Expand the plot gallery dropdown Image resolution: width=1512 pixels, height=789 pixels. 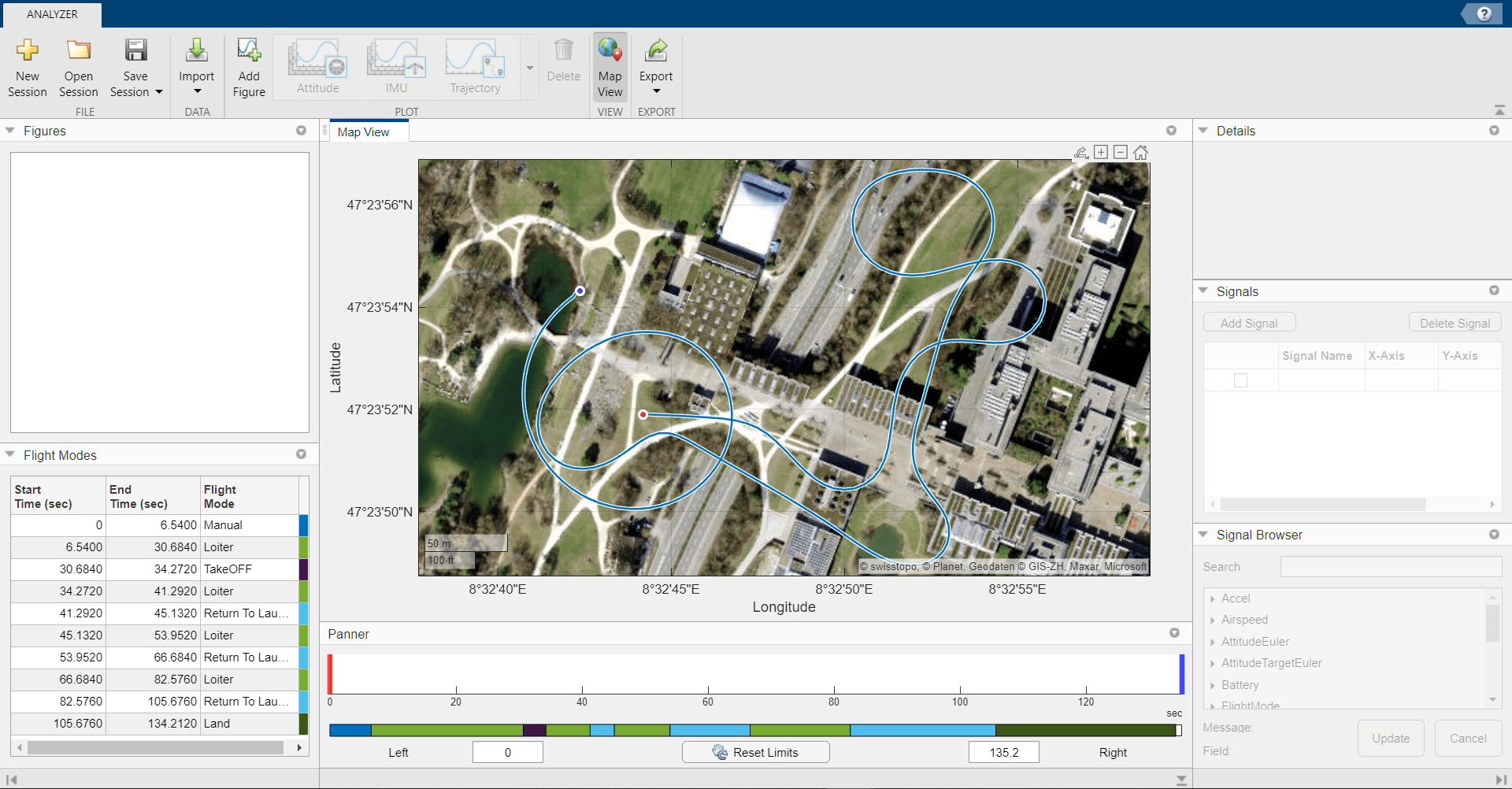click(530, 68)
